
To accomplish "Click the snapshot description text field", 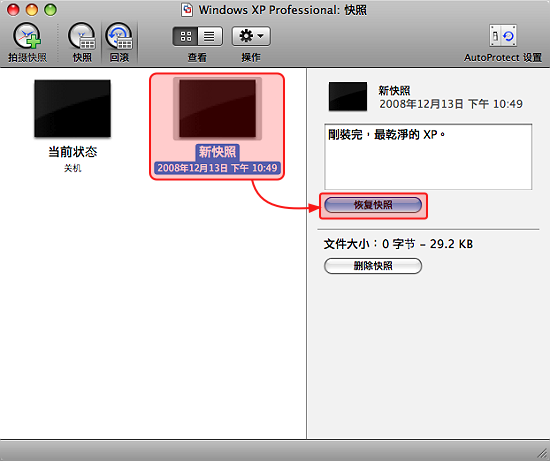I will 428,156.
